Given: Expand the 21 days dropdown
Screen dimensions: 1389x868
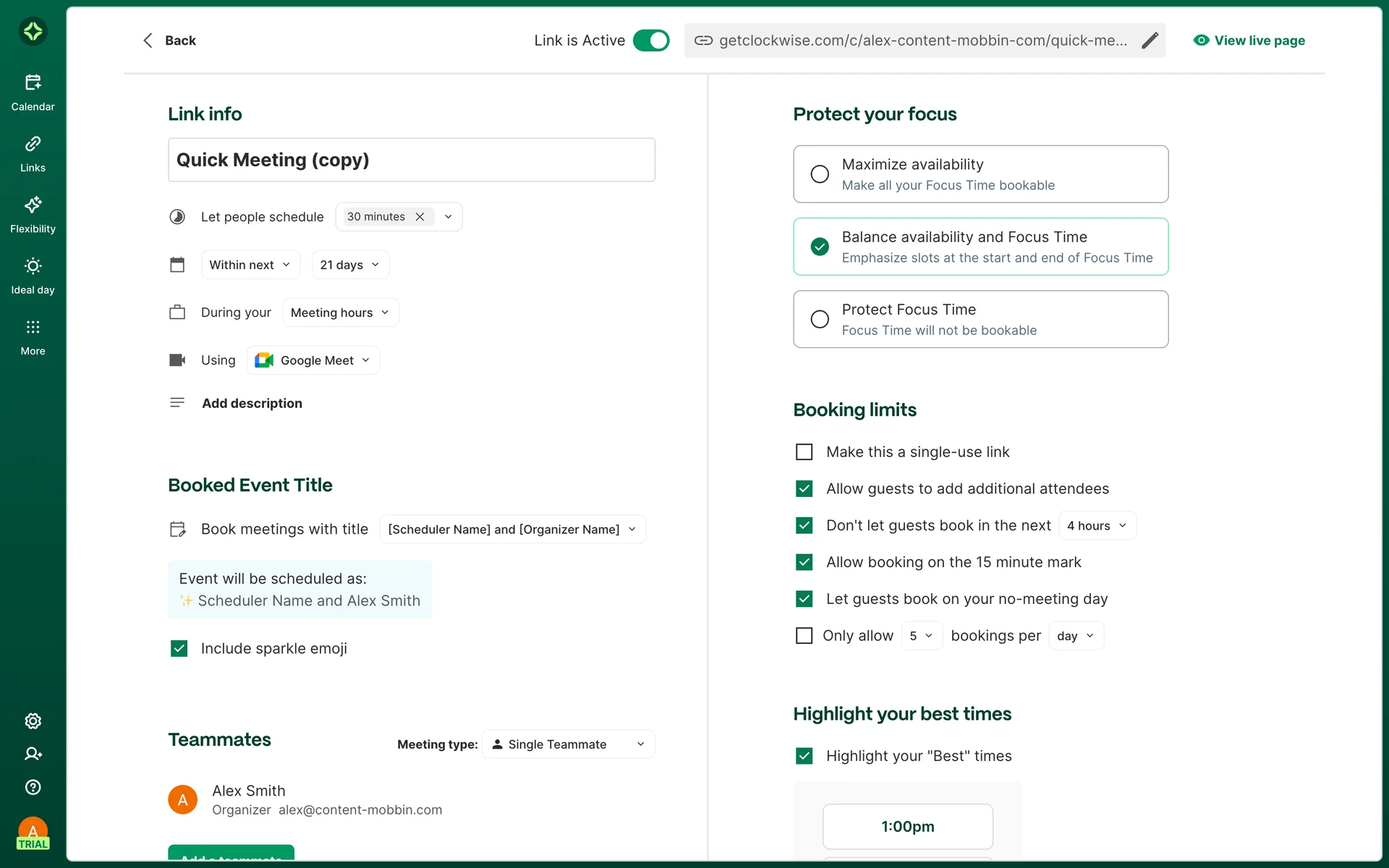Looking at the screenshot, I should [x=350, y=265].
